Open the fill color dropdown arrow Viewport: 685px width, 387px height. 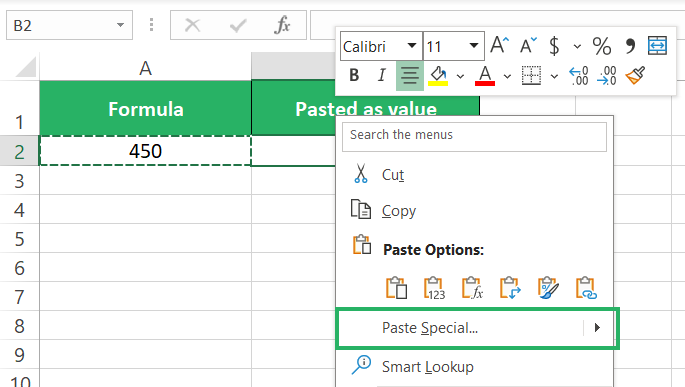460,76
